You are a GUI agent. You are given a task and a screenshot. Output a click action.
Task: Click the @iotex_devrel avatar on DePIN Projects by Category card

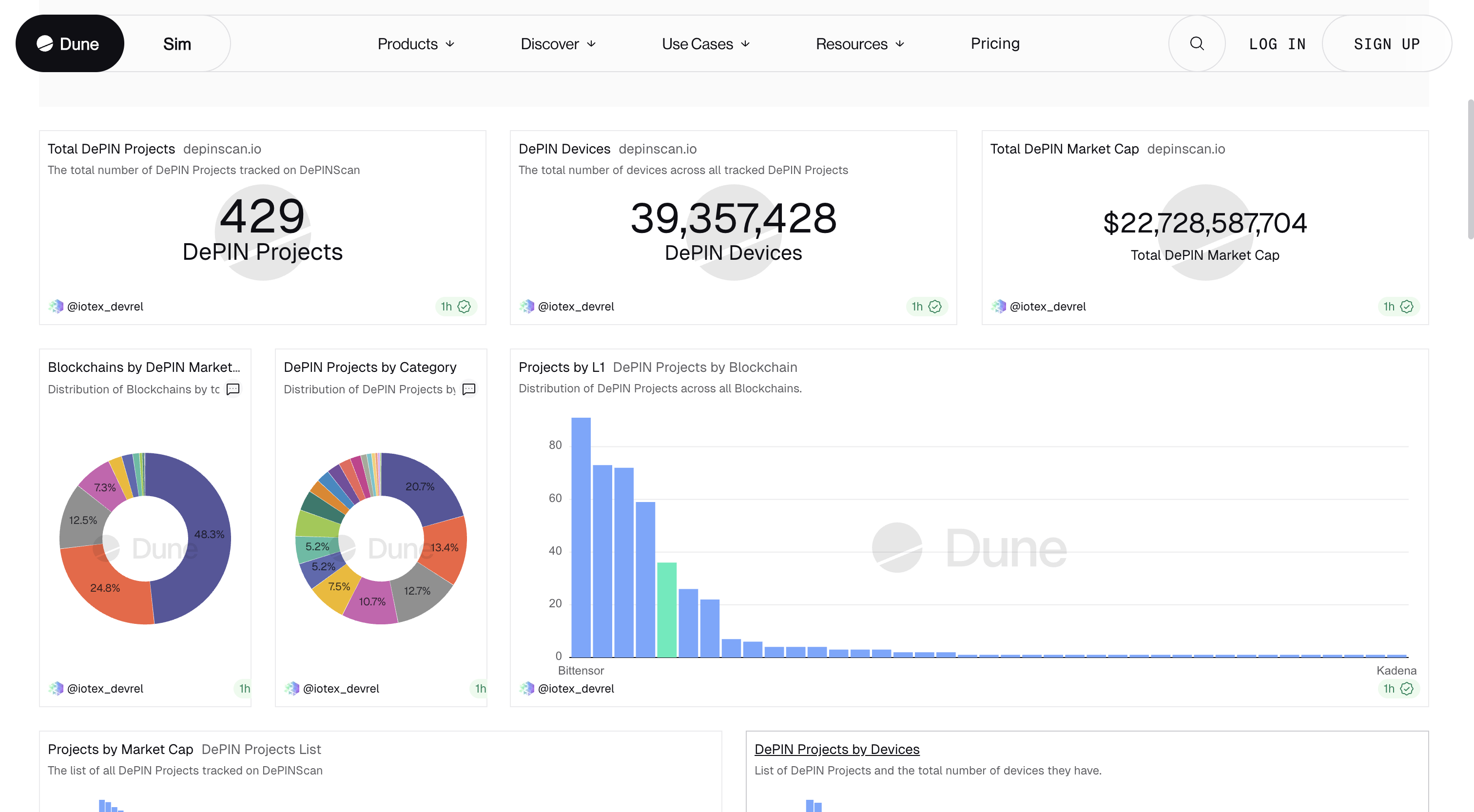292,688
